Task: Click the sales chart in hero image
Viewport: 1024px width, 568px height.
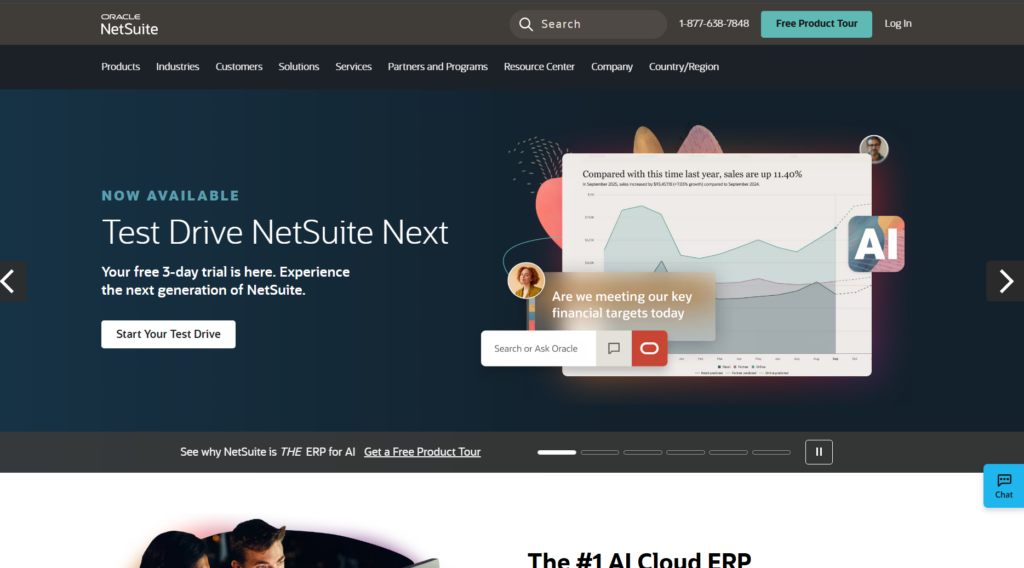Action: (716, 264)
